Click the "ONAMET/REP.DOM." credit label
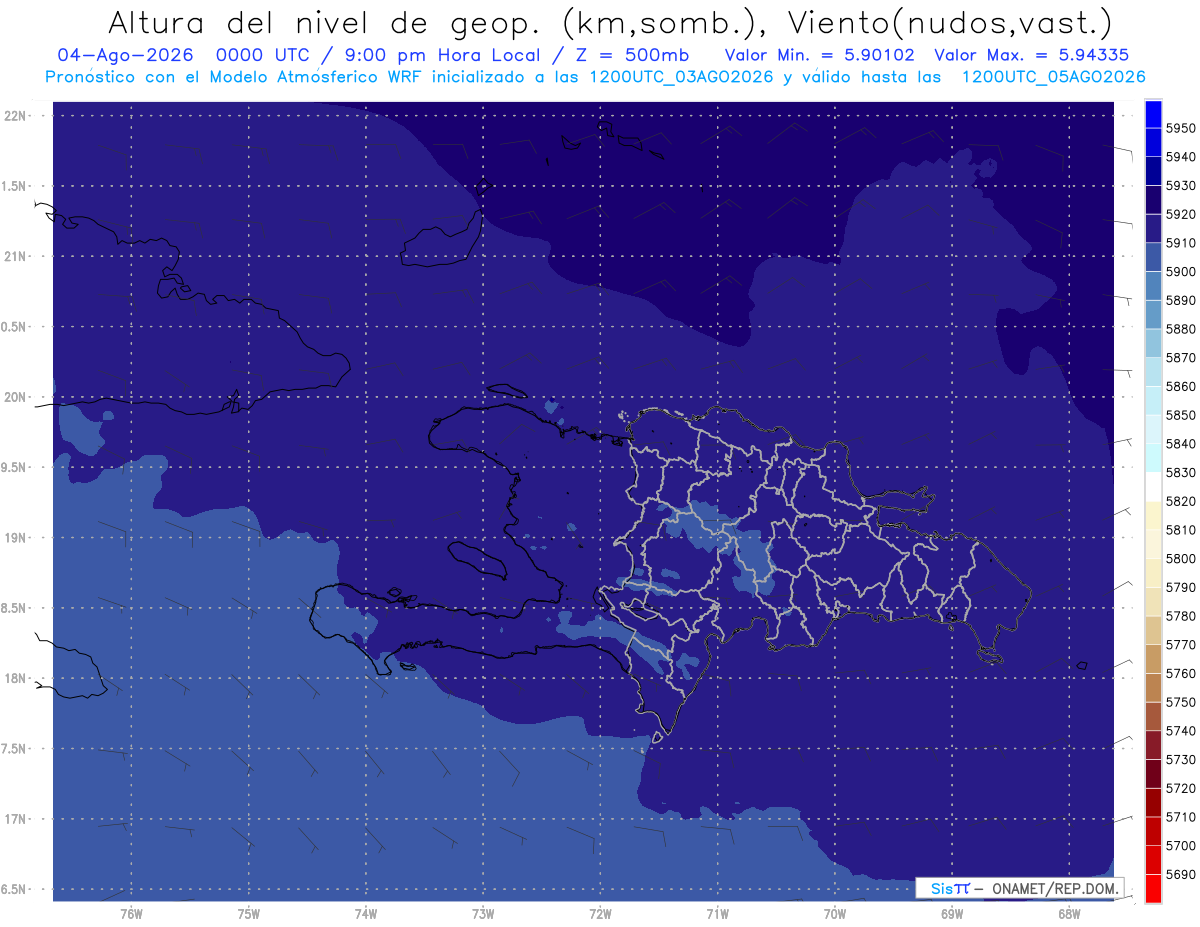Viewport: 1200px width, 927px height. click(1054, 888)
